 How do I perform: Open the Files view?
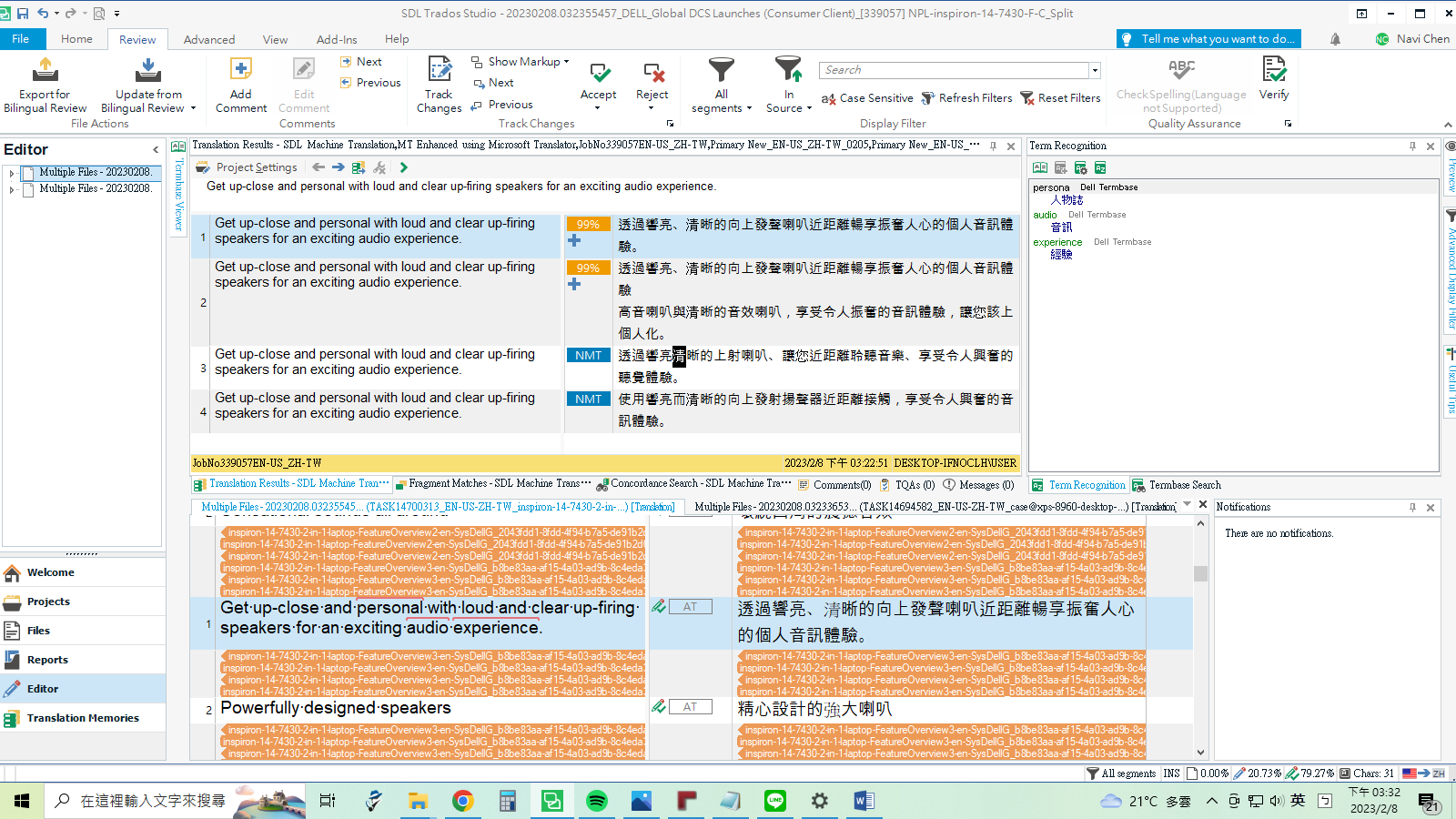click(83, 631)
